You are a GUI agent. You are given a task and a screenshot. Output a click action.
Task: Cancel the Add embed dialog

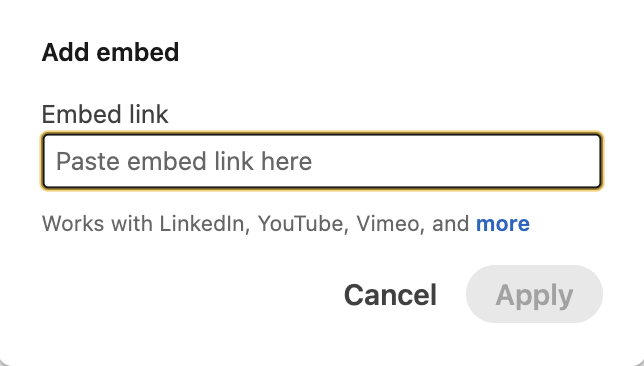tap(390, 295)
